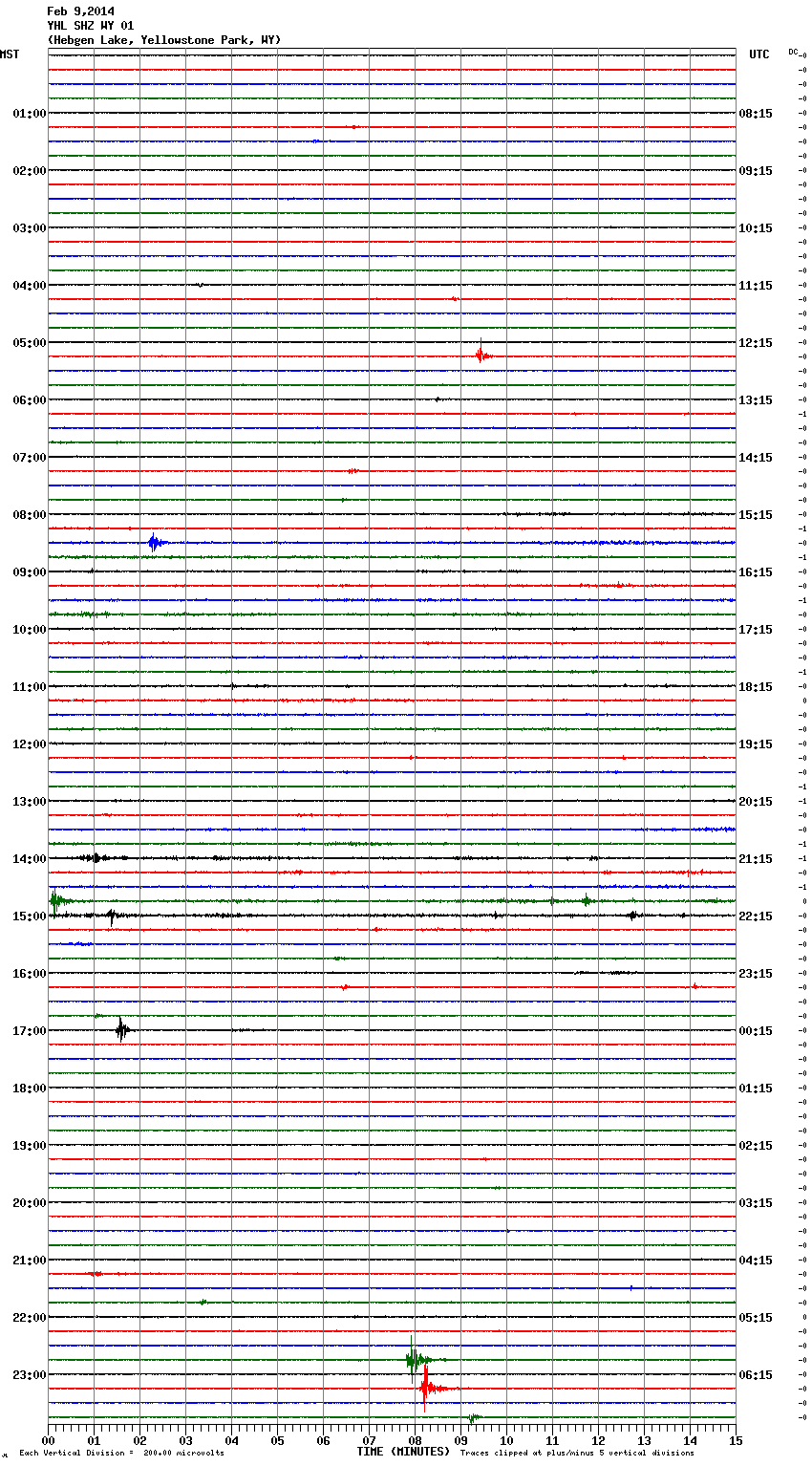Click the date label 'Feb 9,2014'
The width and height of the screenshot is (812, 1466).
click(80, 11)
